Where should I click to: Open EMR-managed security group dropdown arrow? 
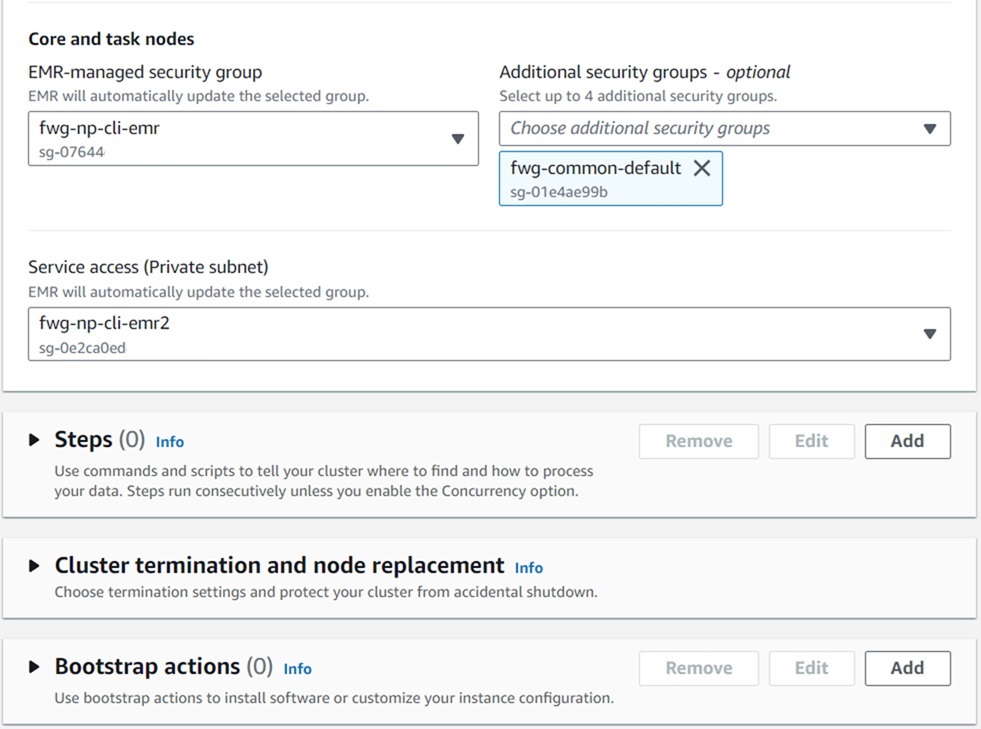pyautogui.click(x=457, y=138)
